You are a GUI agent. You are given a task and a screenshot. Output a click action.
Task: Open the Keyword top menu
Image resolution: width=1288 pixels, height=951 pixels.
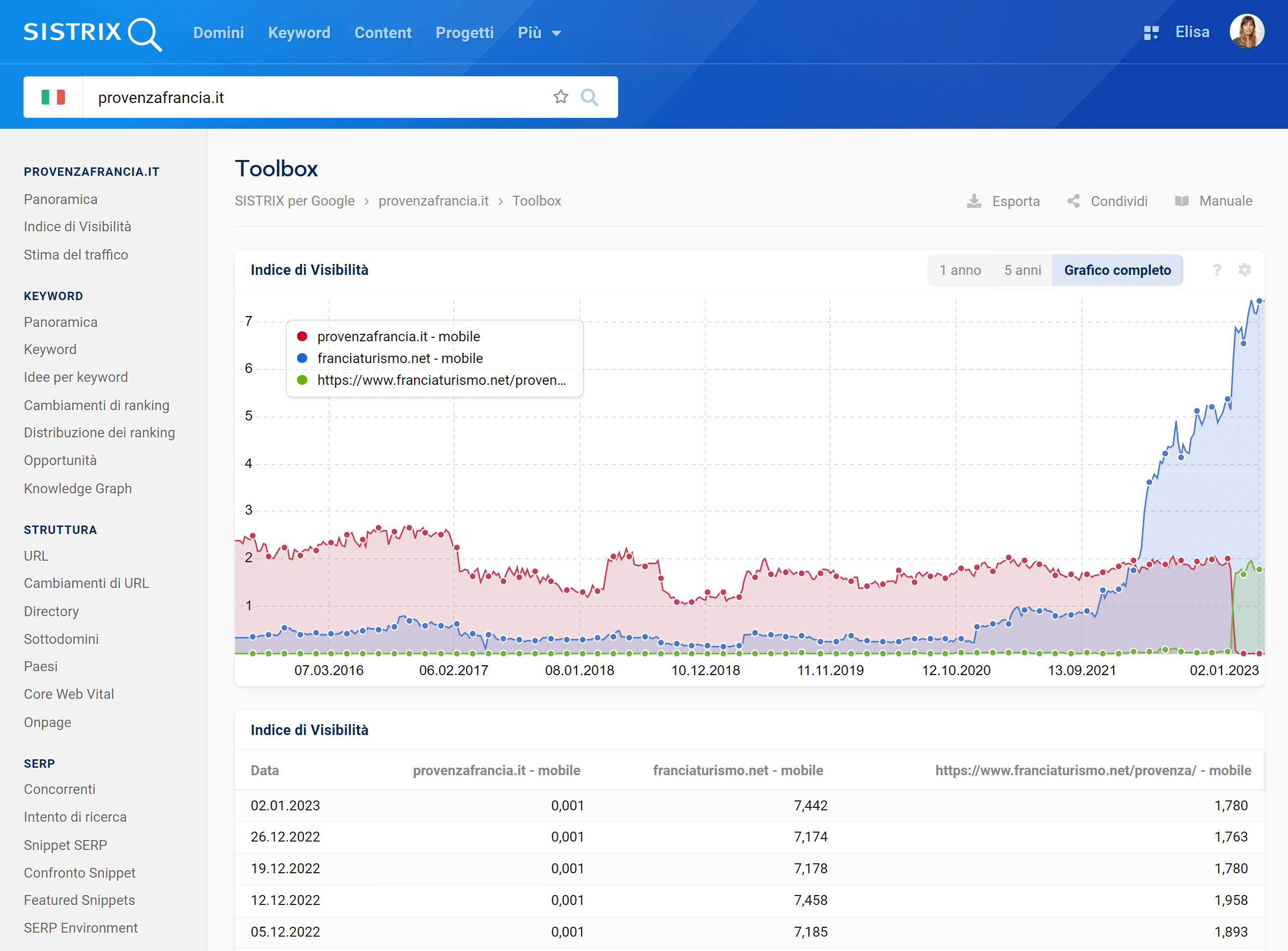pos(299,33)
